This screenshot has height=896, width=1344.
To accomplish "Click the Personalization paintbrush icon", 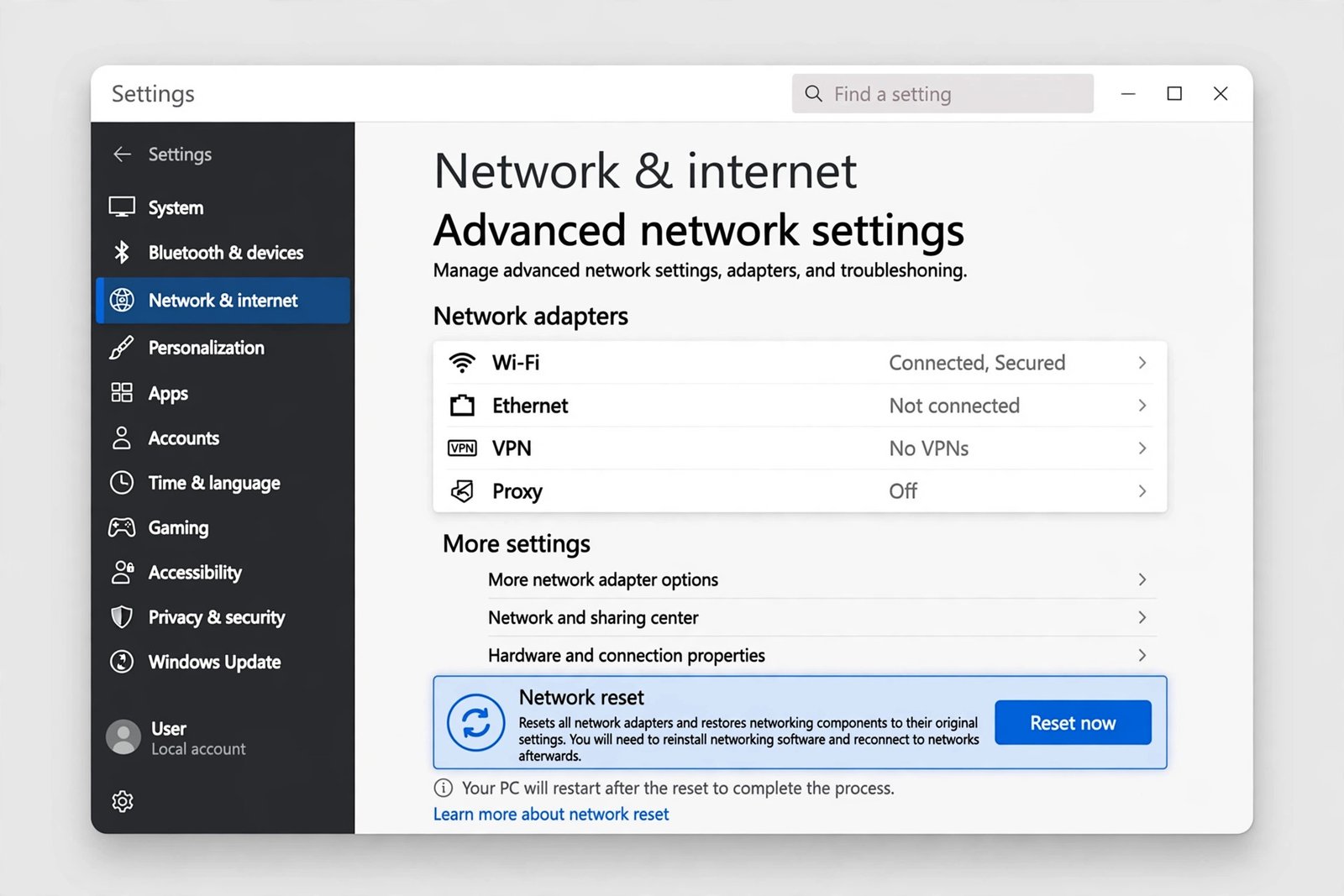I will point(122,348).
